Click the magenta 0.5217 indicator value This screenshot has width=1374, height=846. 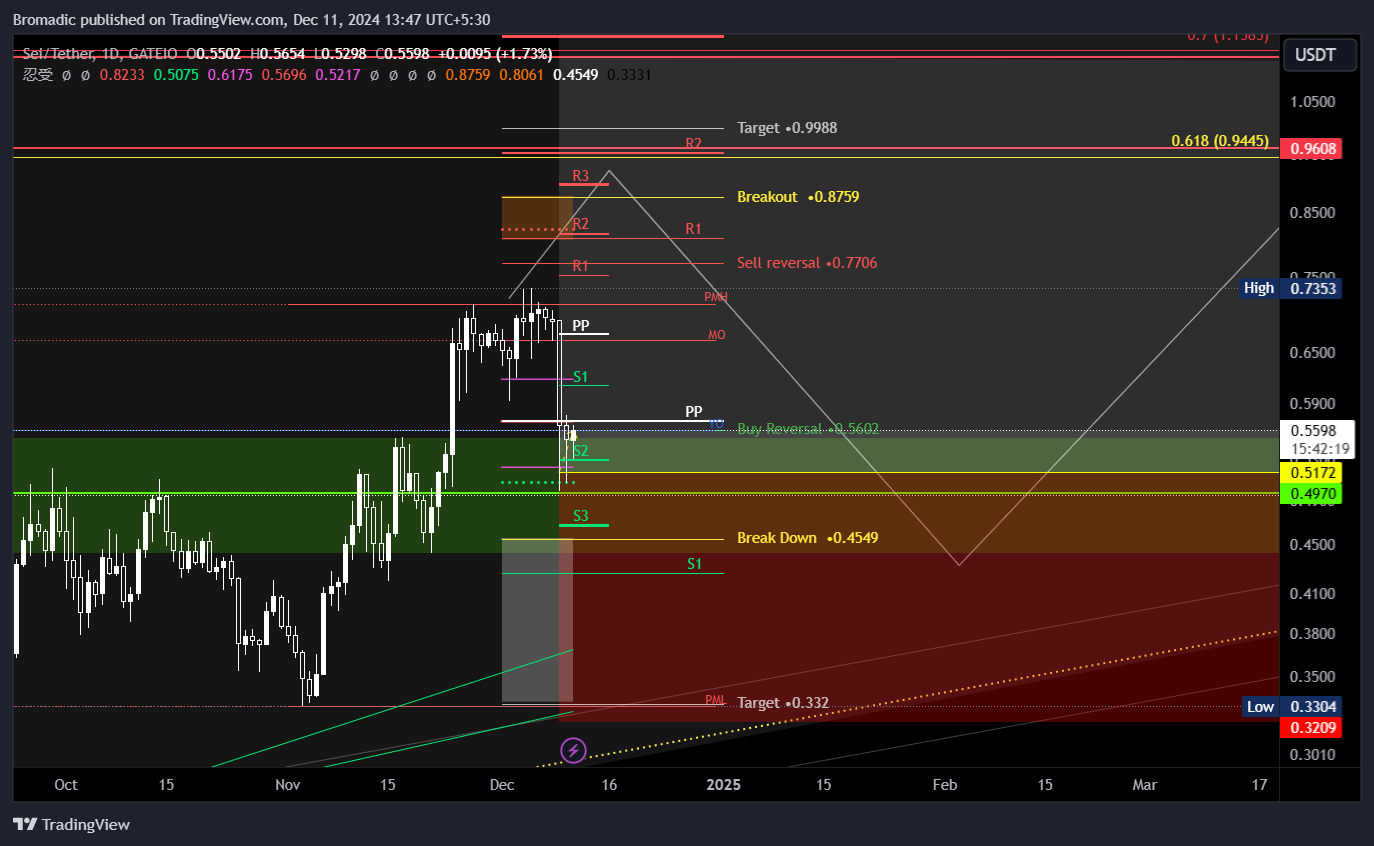point(337,74)
